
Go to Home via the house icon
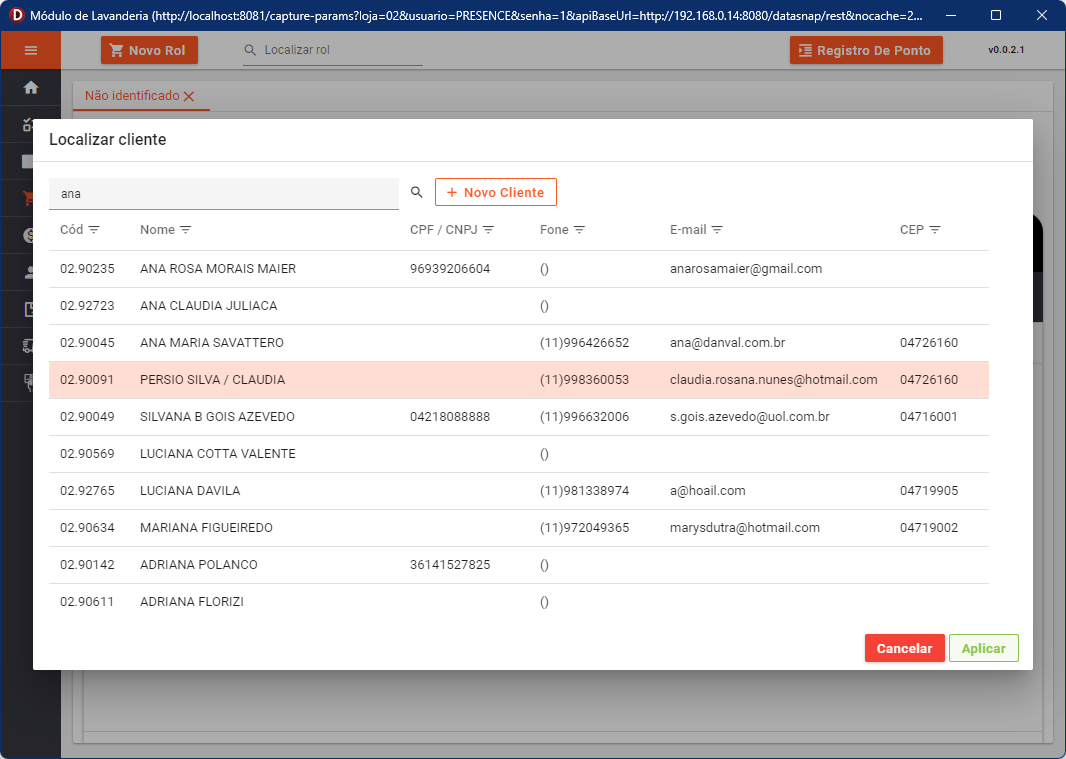tap(31, 88)
